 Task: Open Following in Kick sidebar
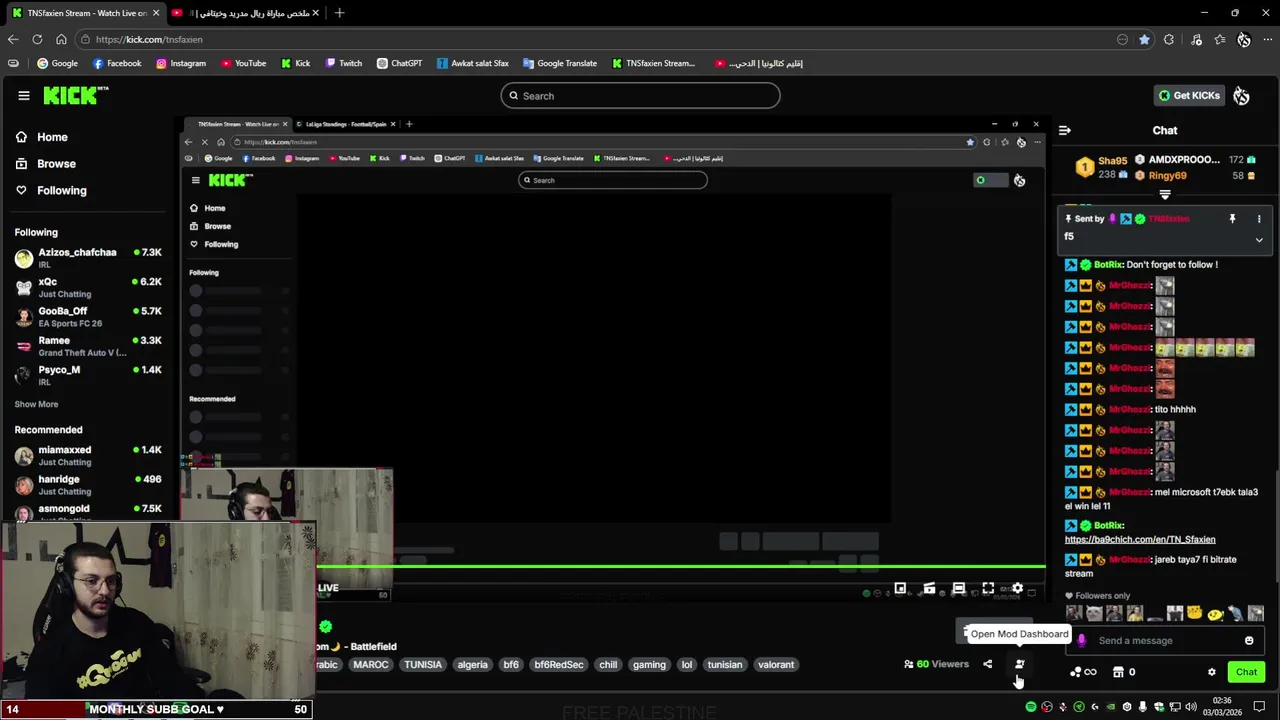click(x=51, y=190)
